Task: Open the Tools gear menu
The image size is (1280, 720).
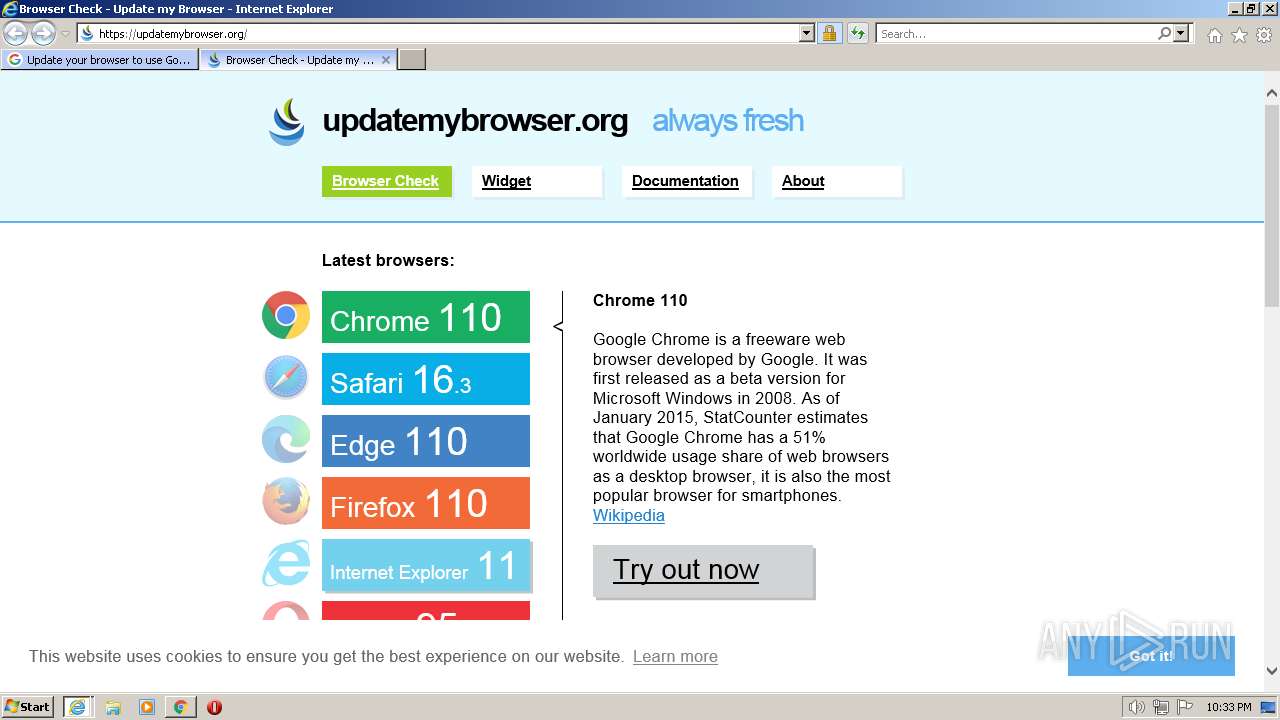Action: 1264,35
